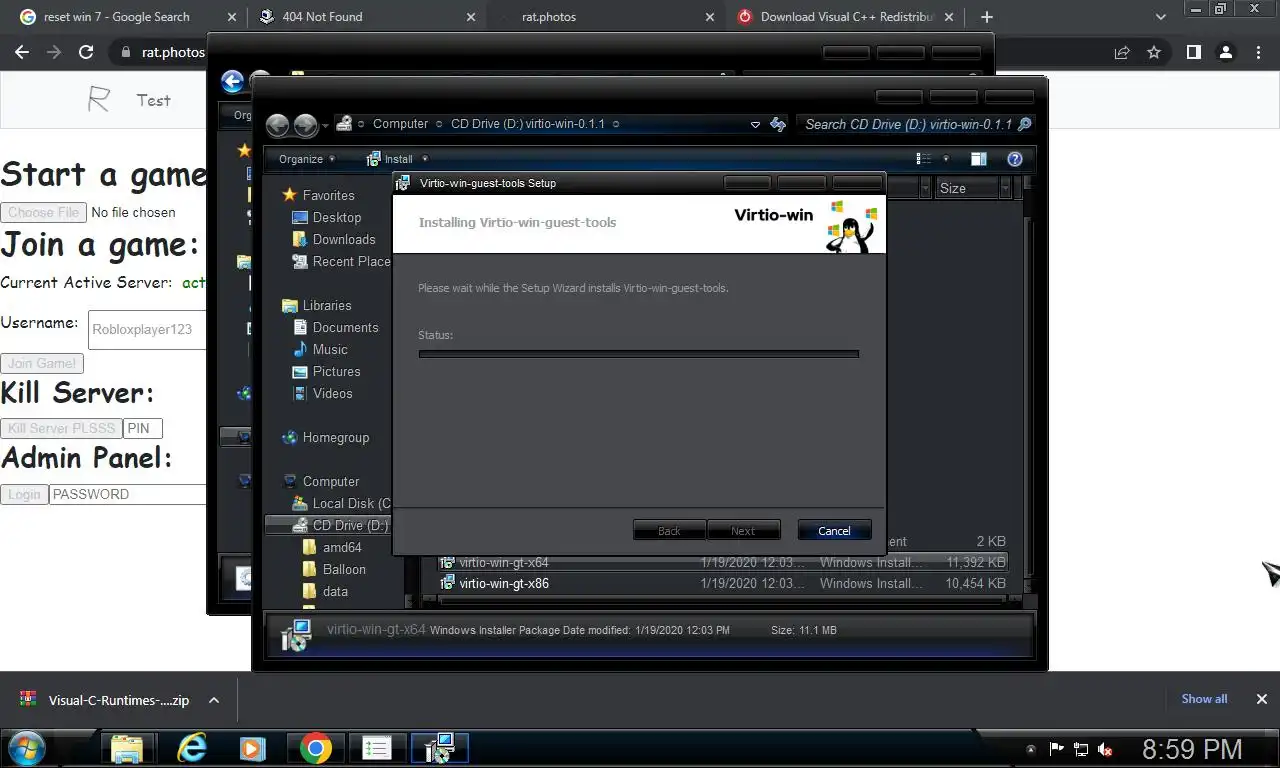
Task: Click the Explorer forward arrow in virtio-win window
Action: coord(305,125)
